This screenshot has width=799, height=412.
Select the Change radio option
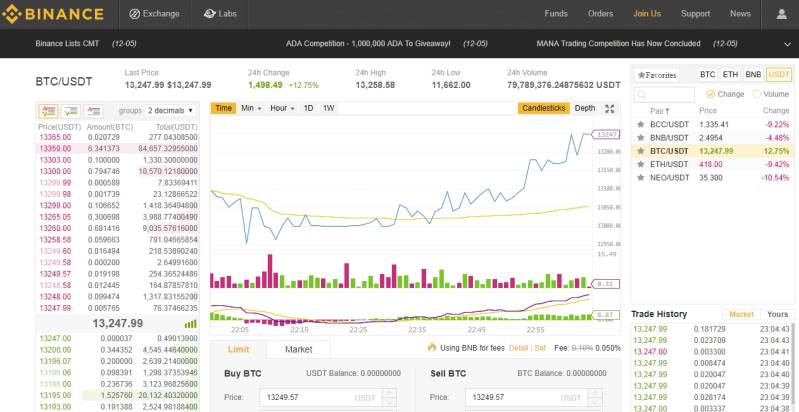pos(710,94)
